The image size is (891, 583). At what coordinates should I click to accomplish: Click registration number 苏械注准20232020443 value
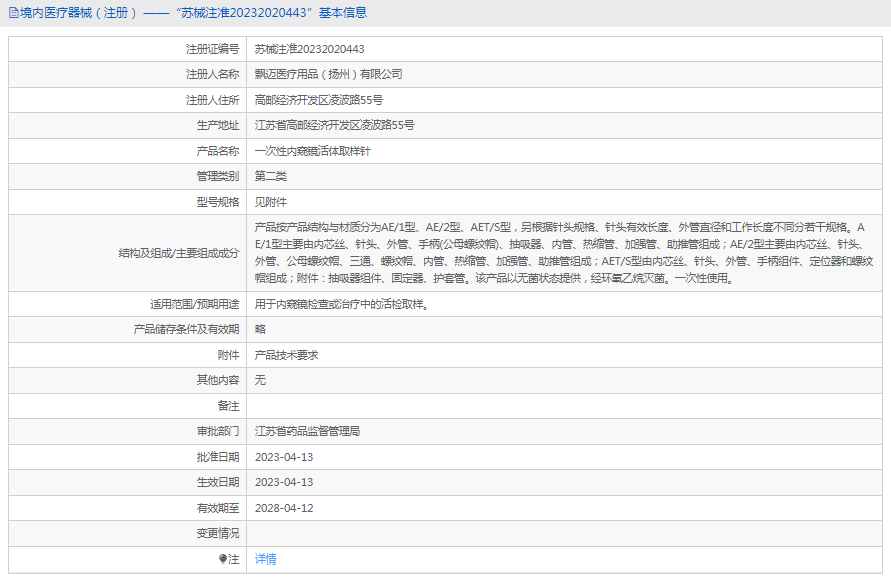[310, 49]
